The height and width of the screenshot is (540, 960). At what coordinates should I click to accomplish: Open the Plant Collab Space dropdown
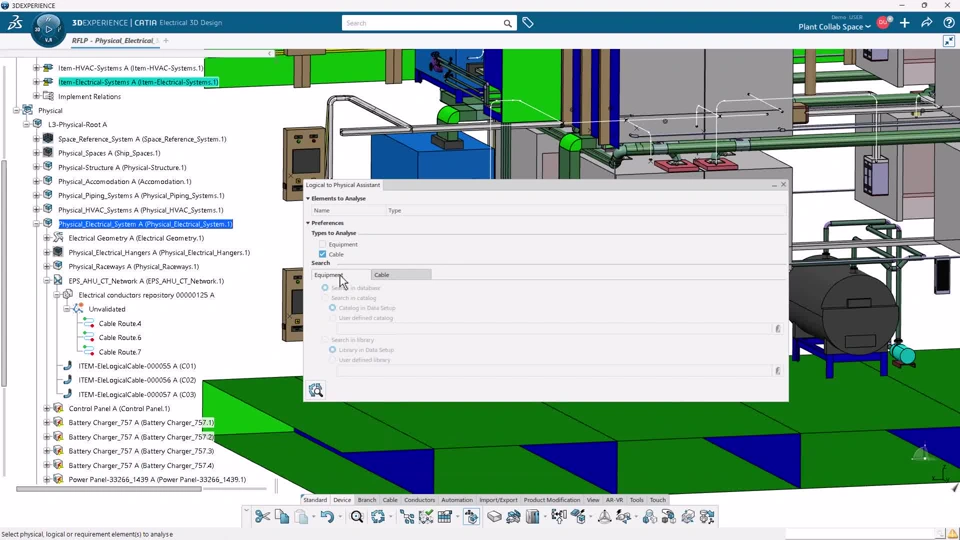834,27
